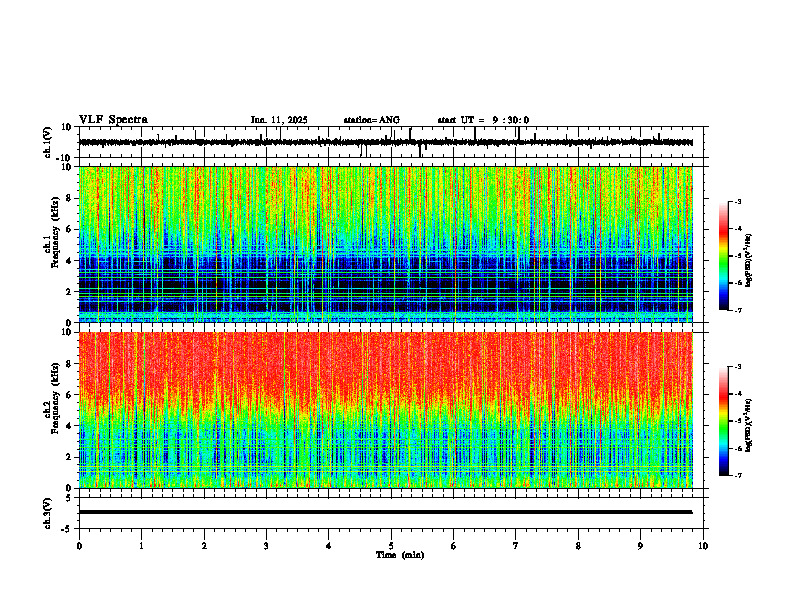Click the "-3" label on ch.1 colorbar

pos(737,201)
